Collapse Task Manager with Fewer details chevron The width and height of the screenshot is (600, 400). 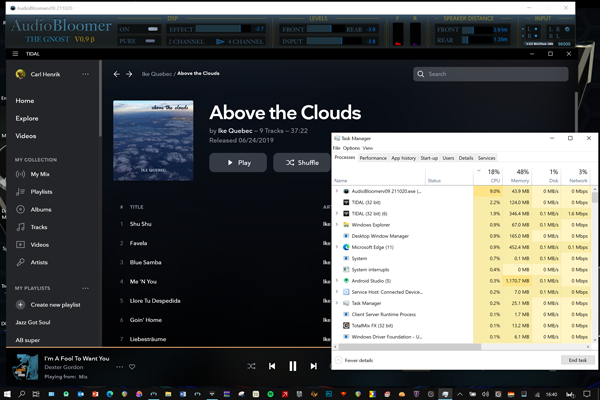(x=338, y=360)
